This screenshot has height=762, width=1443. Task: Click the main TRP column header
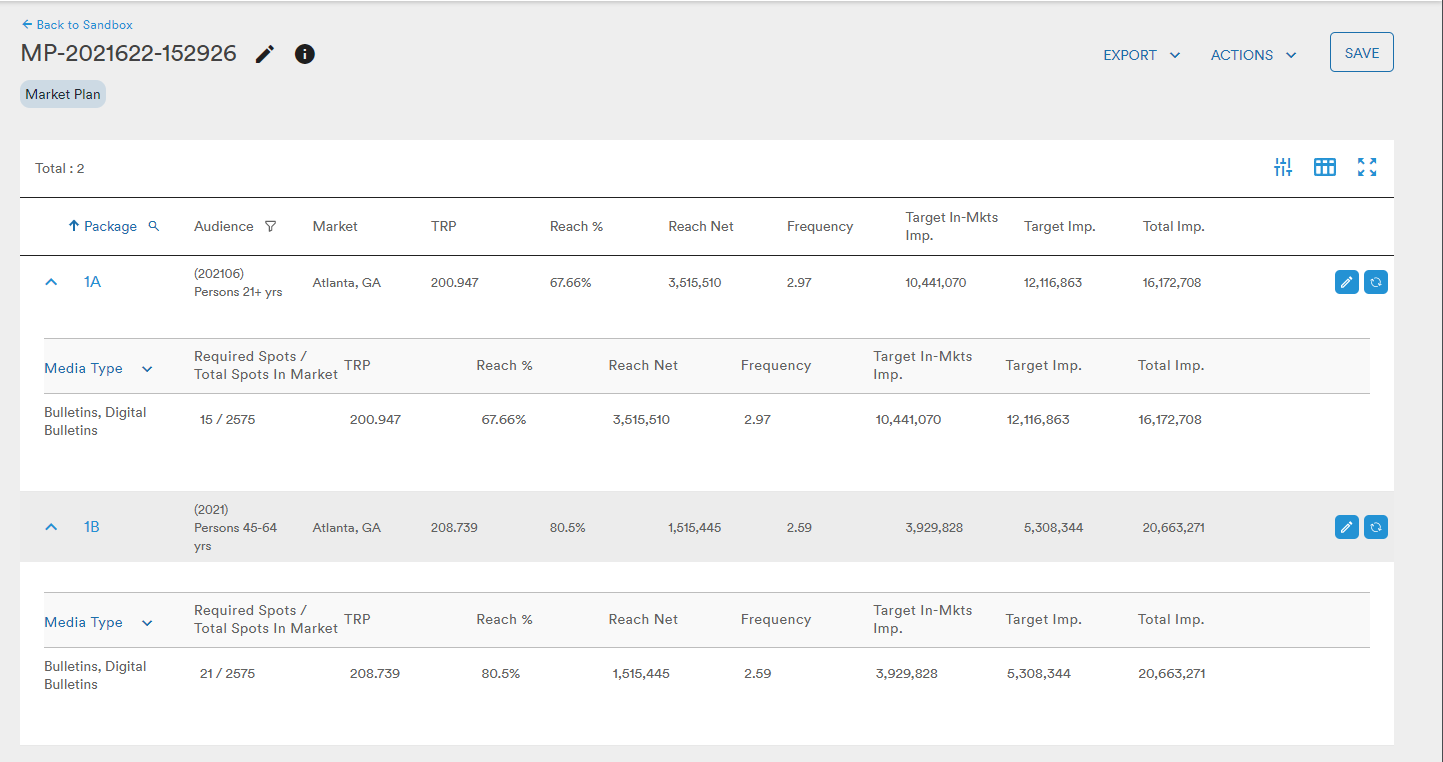(444, 226)
